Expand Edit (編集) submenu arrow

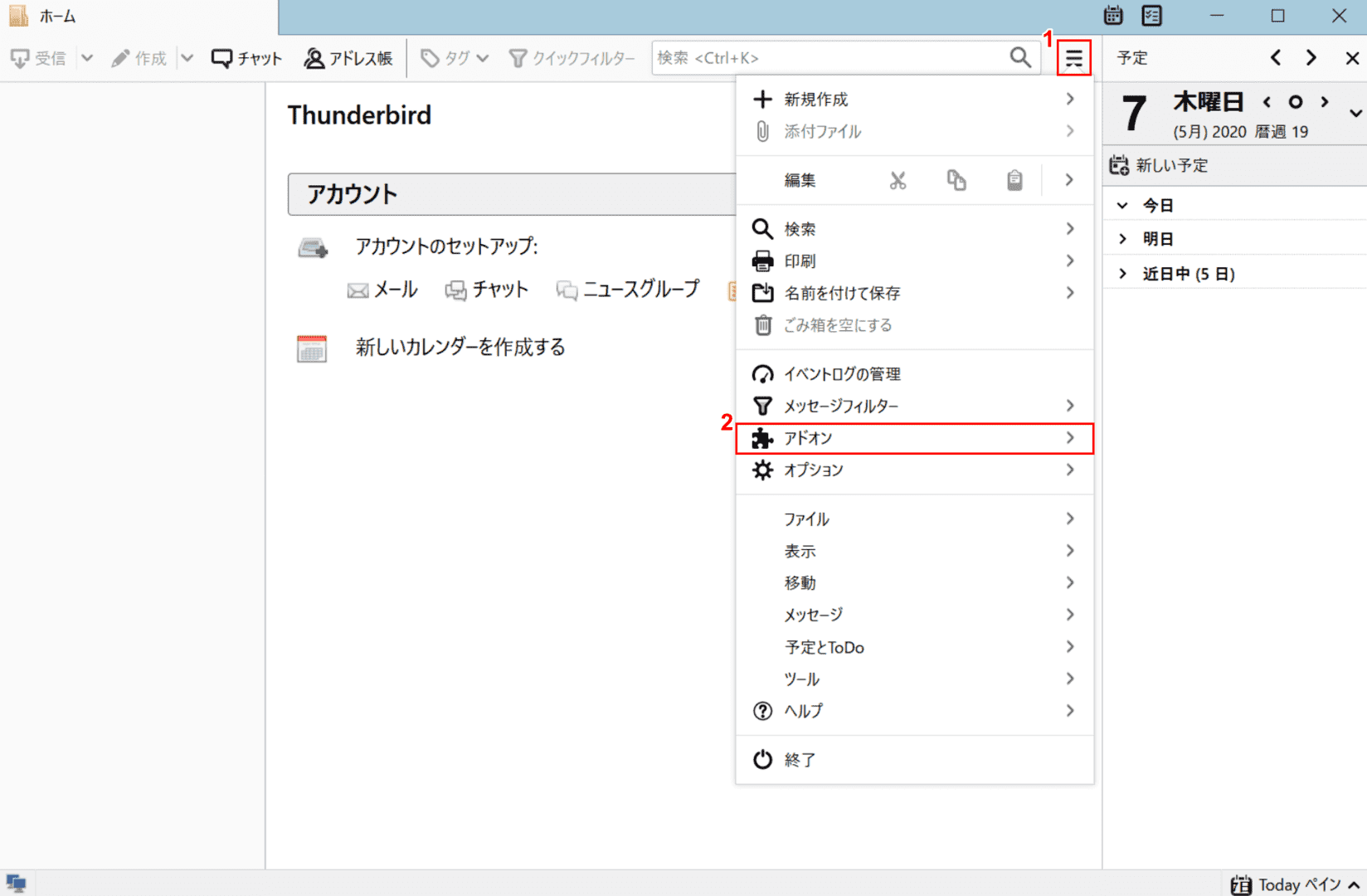click(x=1069, y=180)
